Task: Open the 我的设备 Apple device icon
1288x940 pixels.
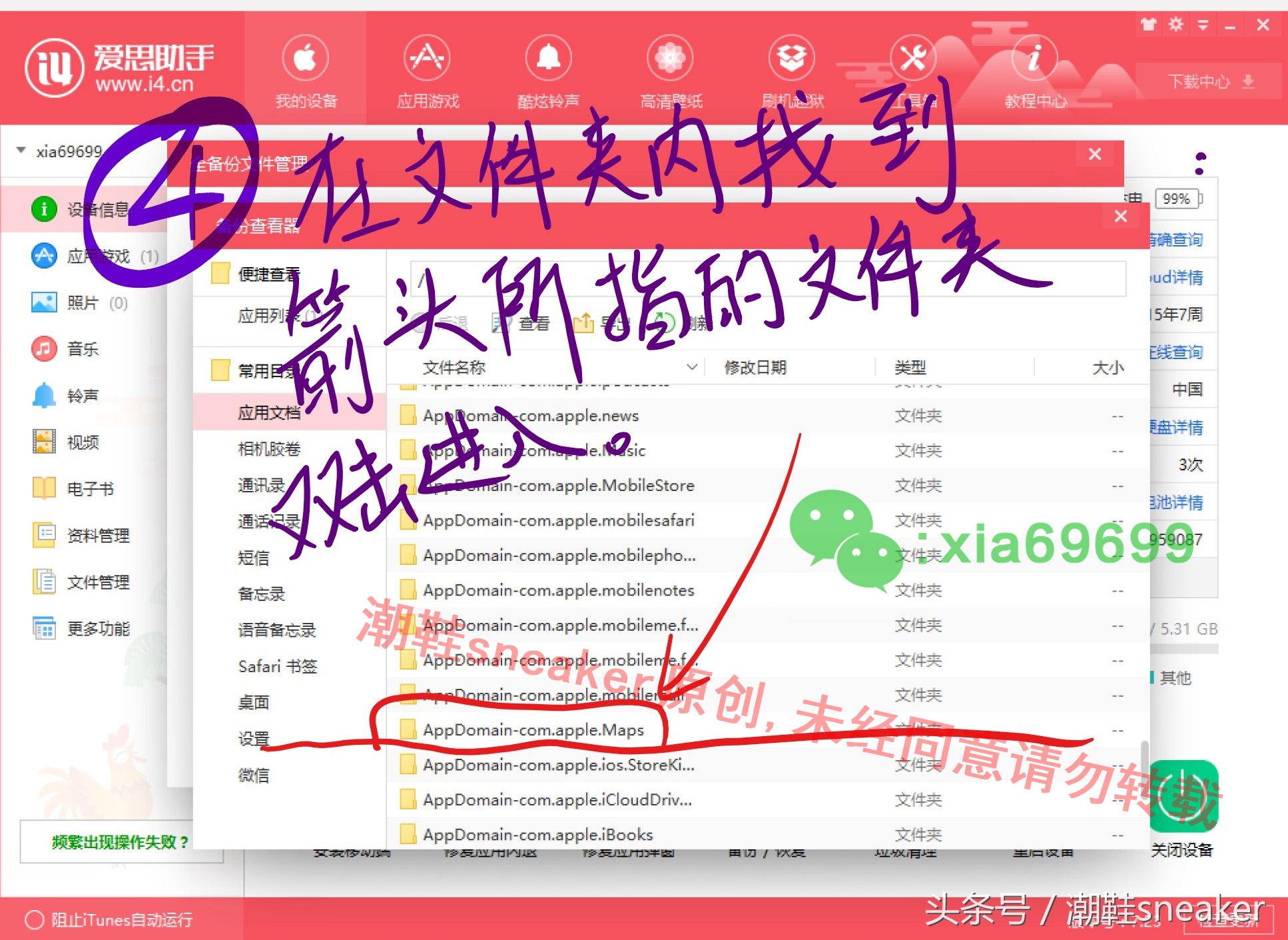Action: [x=307, y=59]
